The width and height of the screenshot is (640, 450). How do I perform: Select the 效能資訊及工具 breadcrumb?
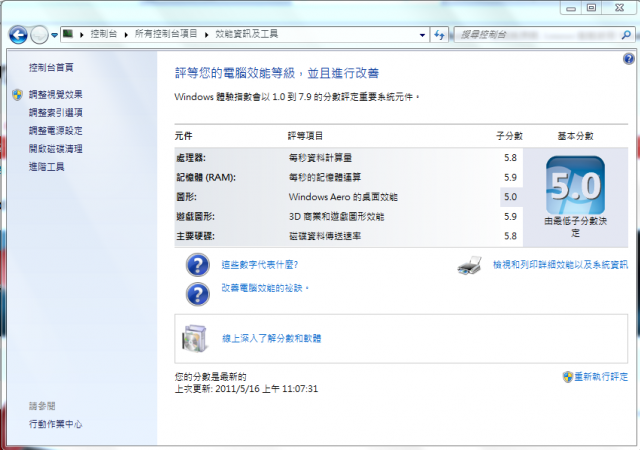[247, 34]
